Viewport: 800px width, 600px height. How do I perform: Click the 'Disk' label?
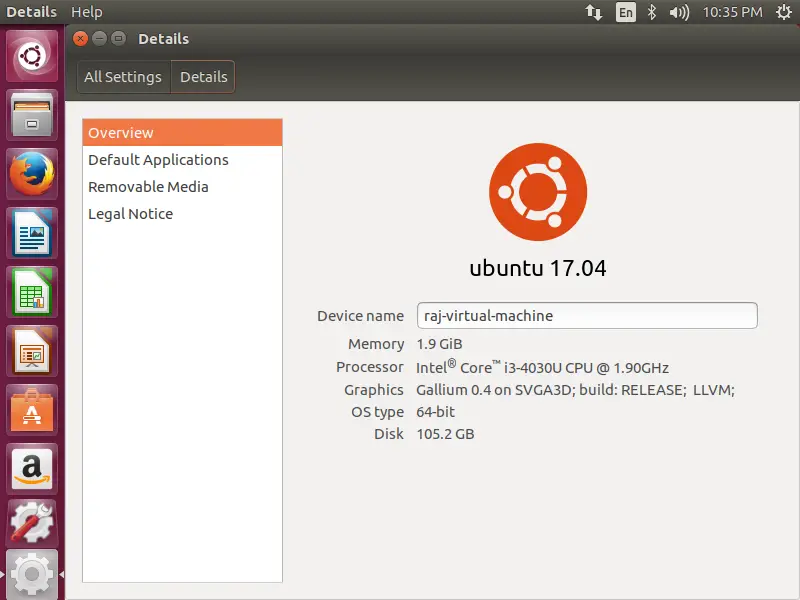tap(389, 434)
